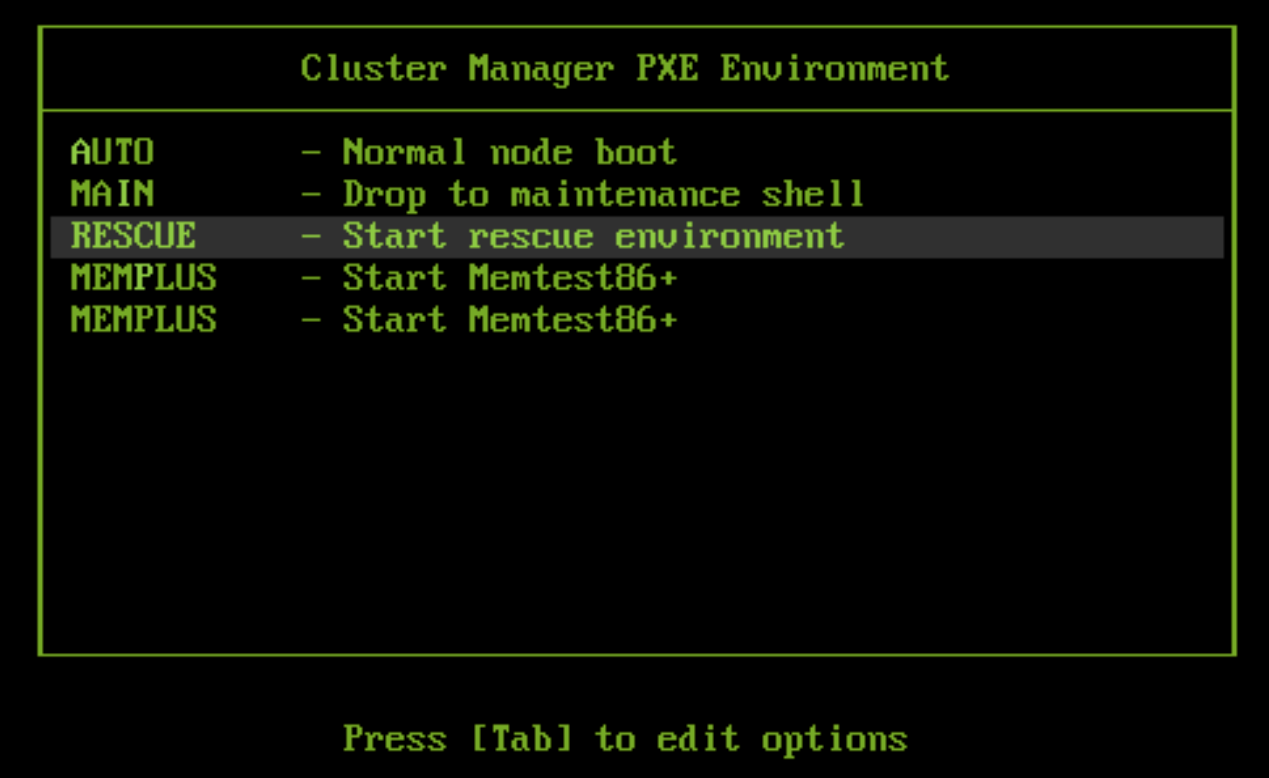Click the "Normal node boot" description
This screenshot has width=1269, height=778.
tap(509, 153)
